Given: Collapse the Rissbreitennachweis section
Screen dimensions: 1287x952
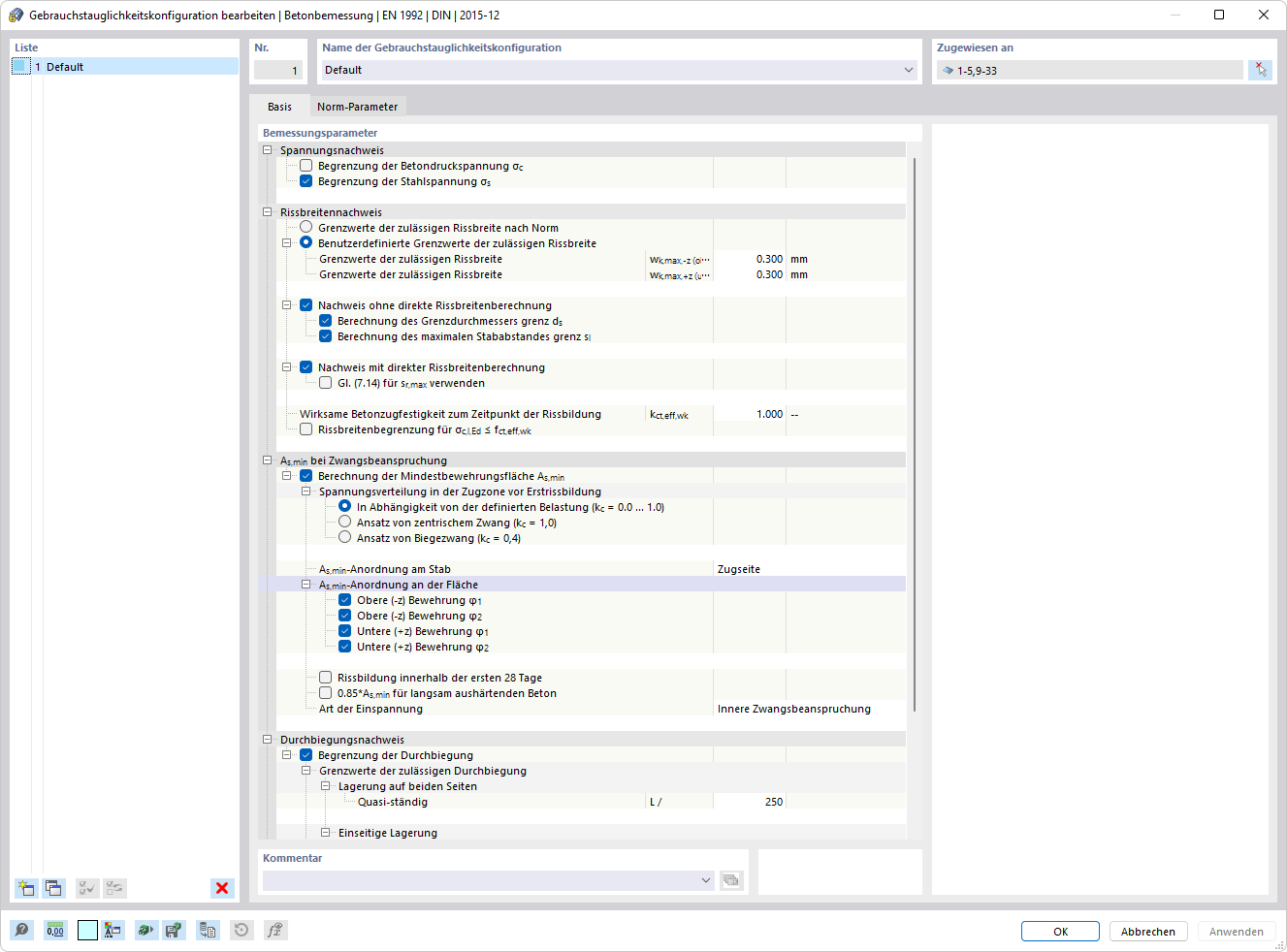Looking at the screenshot, I should click(267, 211).
